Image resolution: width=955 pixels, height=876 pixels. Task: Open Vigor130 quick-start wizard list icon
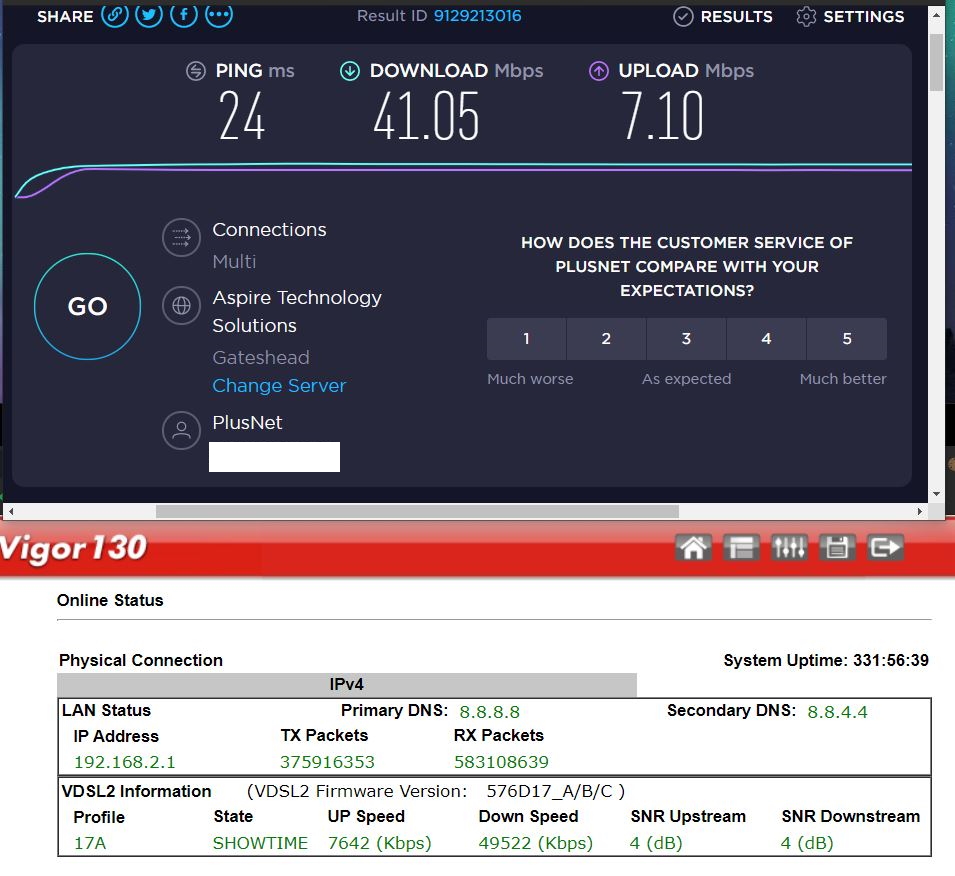(741, 547)
